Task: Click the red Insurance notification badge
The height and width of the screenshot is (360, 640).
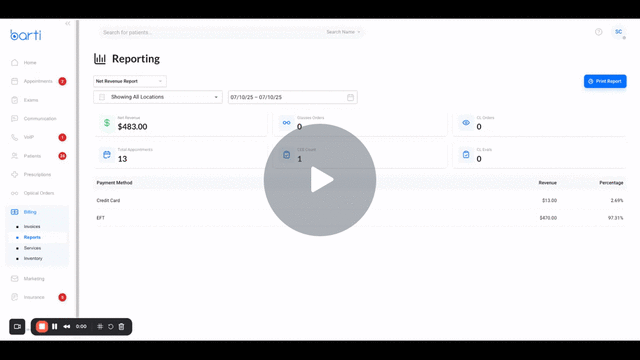Action: click(x=62, y=297)
